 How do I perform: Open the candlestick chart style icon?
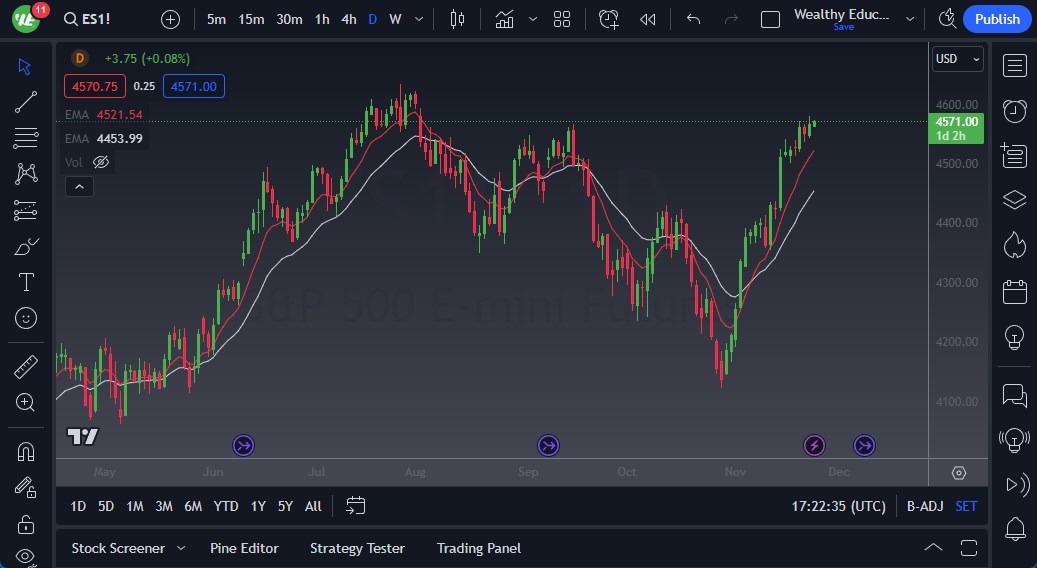tap(458, 19)
